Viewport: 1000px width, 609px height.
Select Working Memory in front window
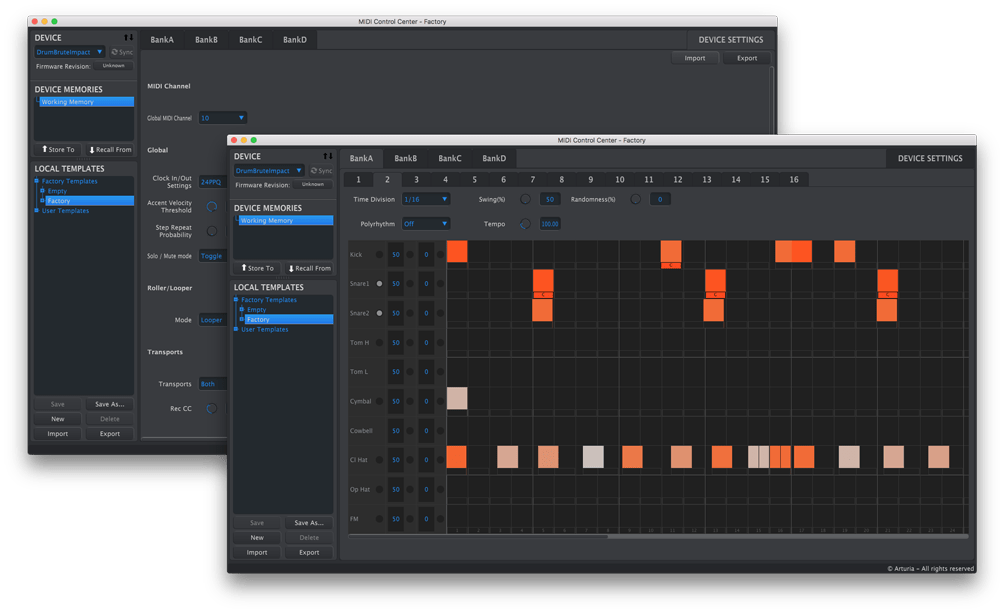tap(286, 221)
